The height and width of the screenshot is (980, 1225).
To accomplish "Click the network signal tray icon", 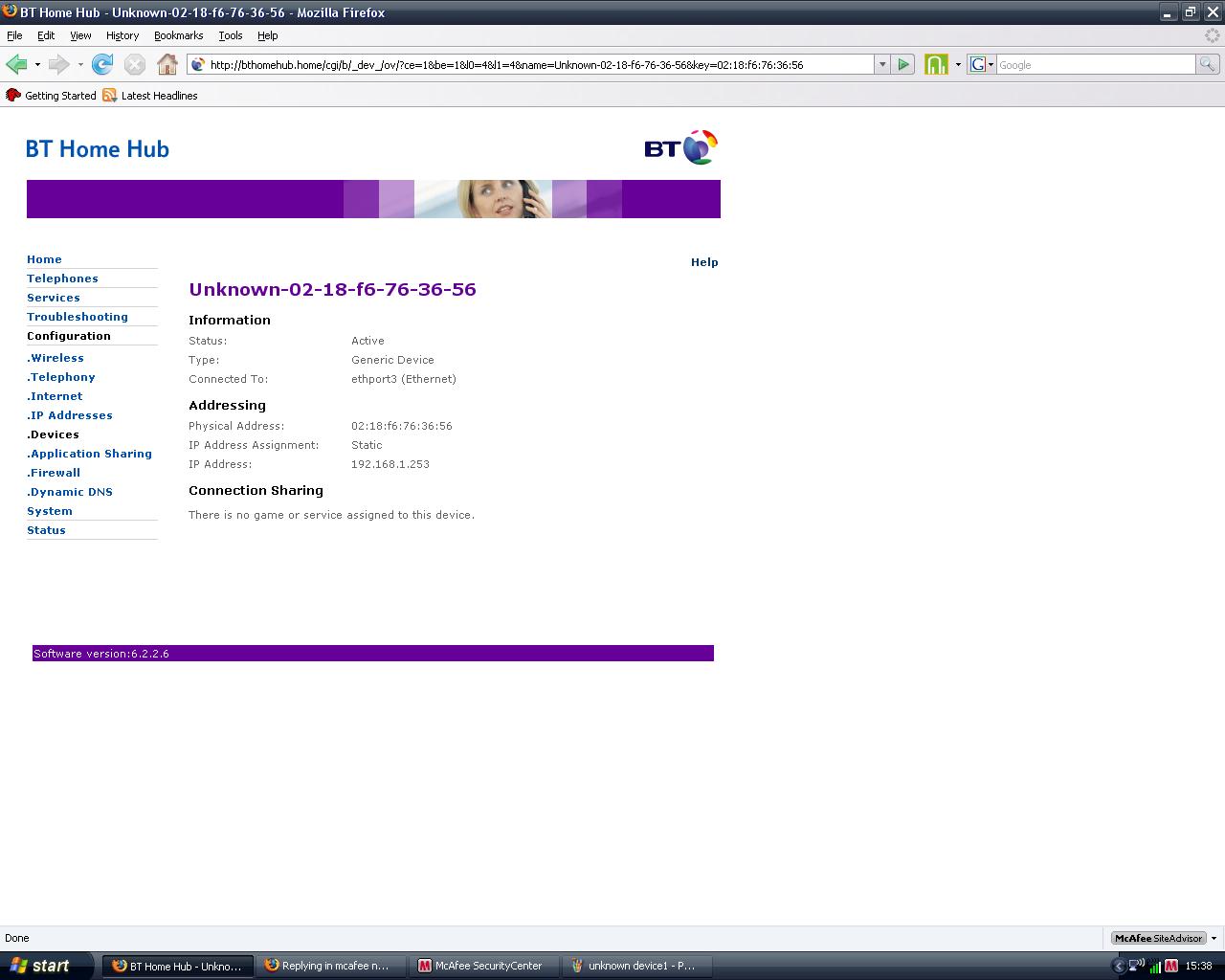I will coord(1154,966).
